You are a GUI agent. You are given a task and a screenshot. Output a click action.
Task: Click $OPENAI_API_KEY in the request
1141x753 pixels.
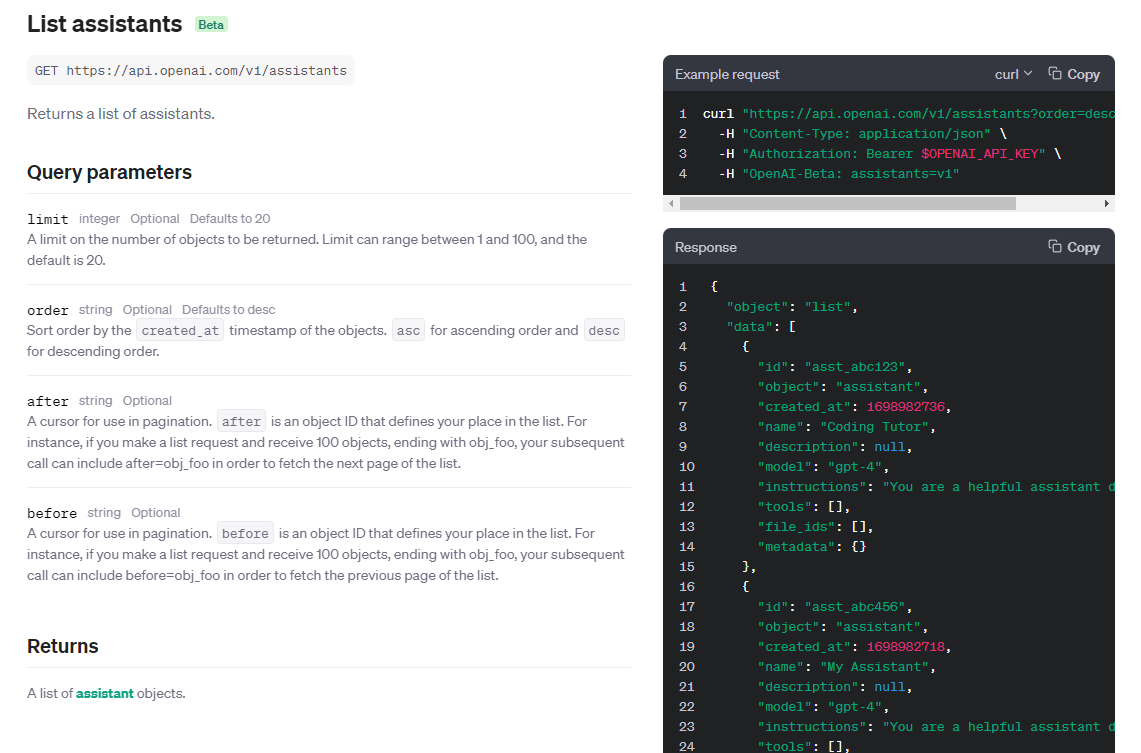click(979, 154)
